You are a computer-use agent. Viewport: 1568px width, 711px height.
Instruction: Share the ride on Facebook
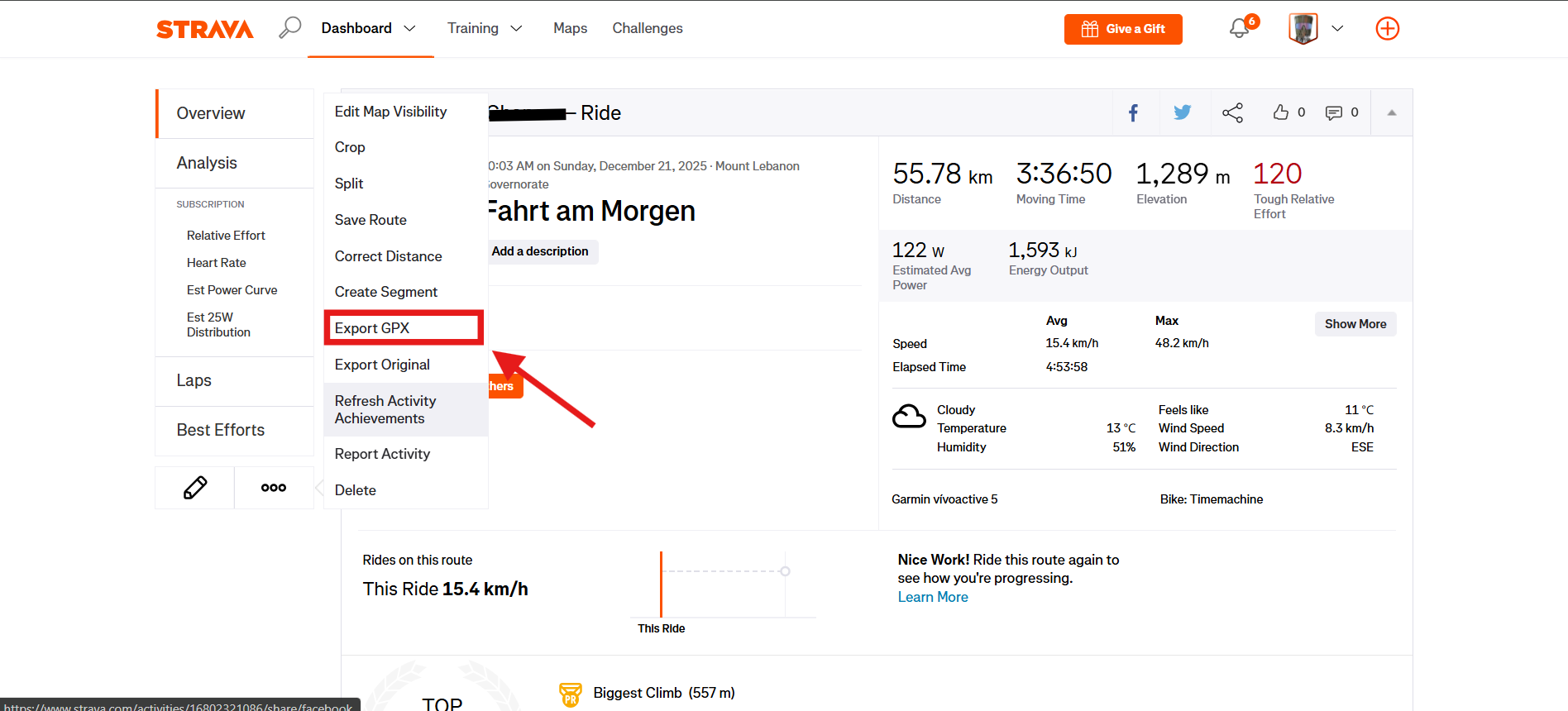point(1133,112)
